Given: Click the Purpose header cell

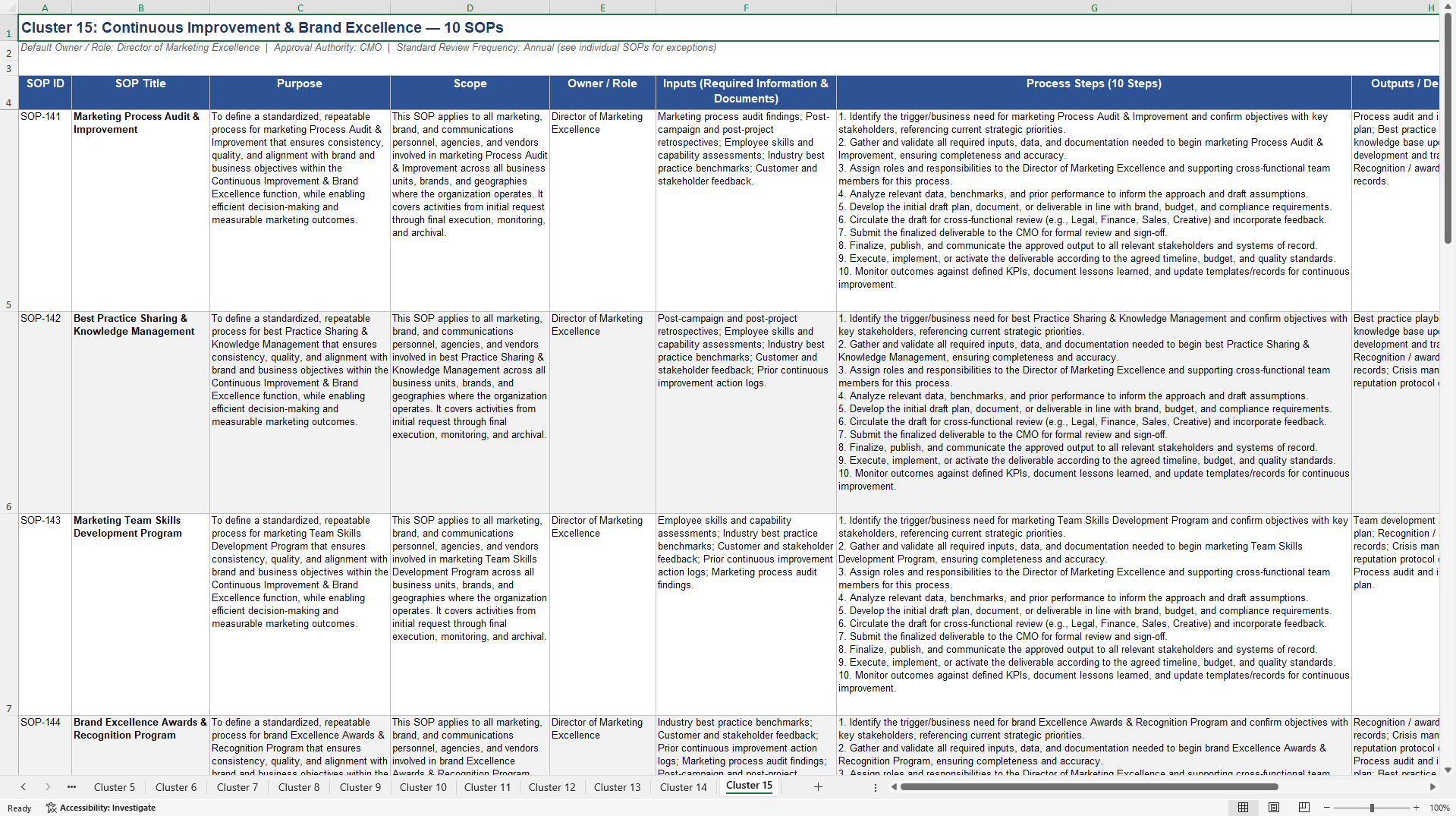Looking at the screenshot, I should tap(300, 92).
